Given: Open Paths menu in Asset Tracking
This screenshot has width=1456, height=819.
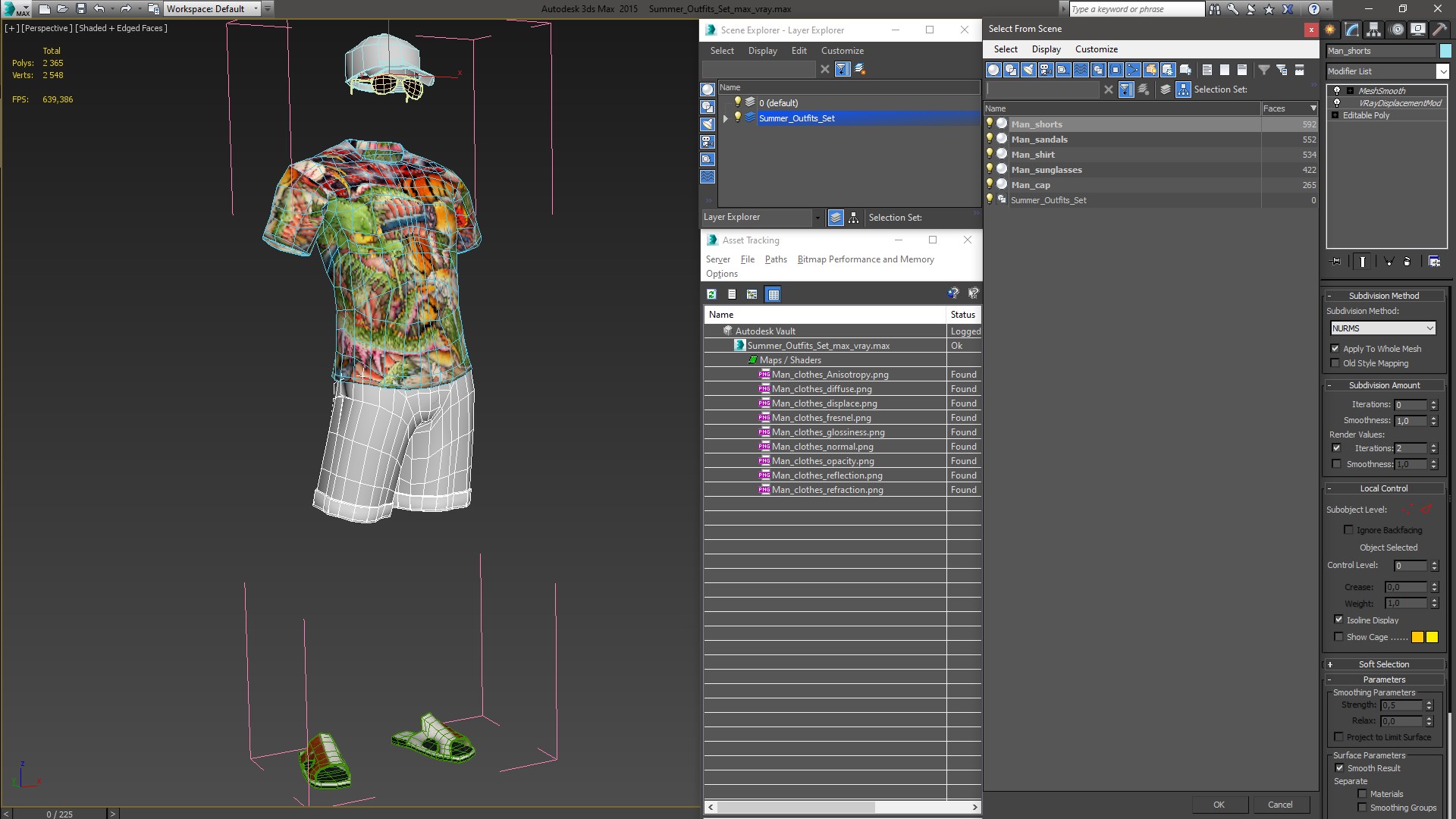Looking at the screenshot, I should click(x=776, y=259).
